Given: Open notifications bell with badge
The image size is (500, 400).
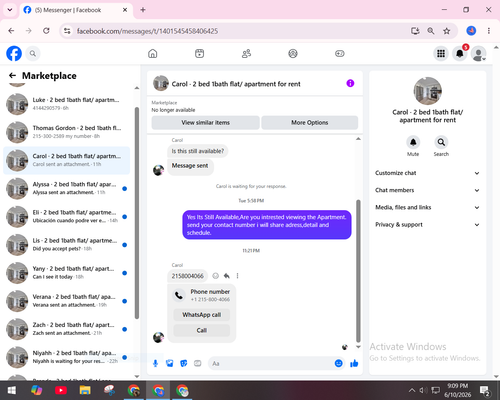Looking at the screenshot, I should (x=460, y=53).
